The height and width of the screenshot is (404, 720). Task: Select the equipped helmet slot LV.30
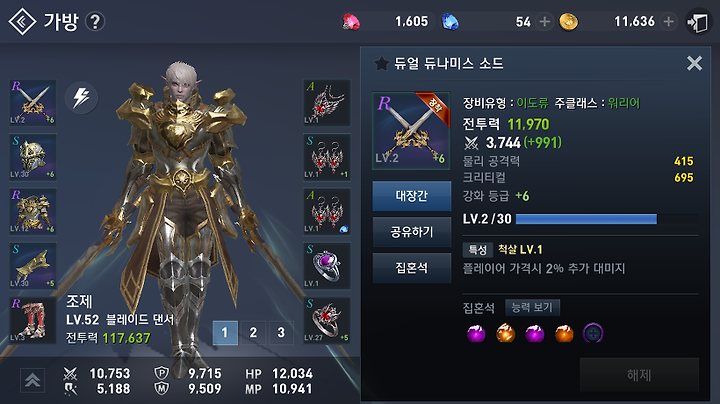(33, 157)
